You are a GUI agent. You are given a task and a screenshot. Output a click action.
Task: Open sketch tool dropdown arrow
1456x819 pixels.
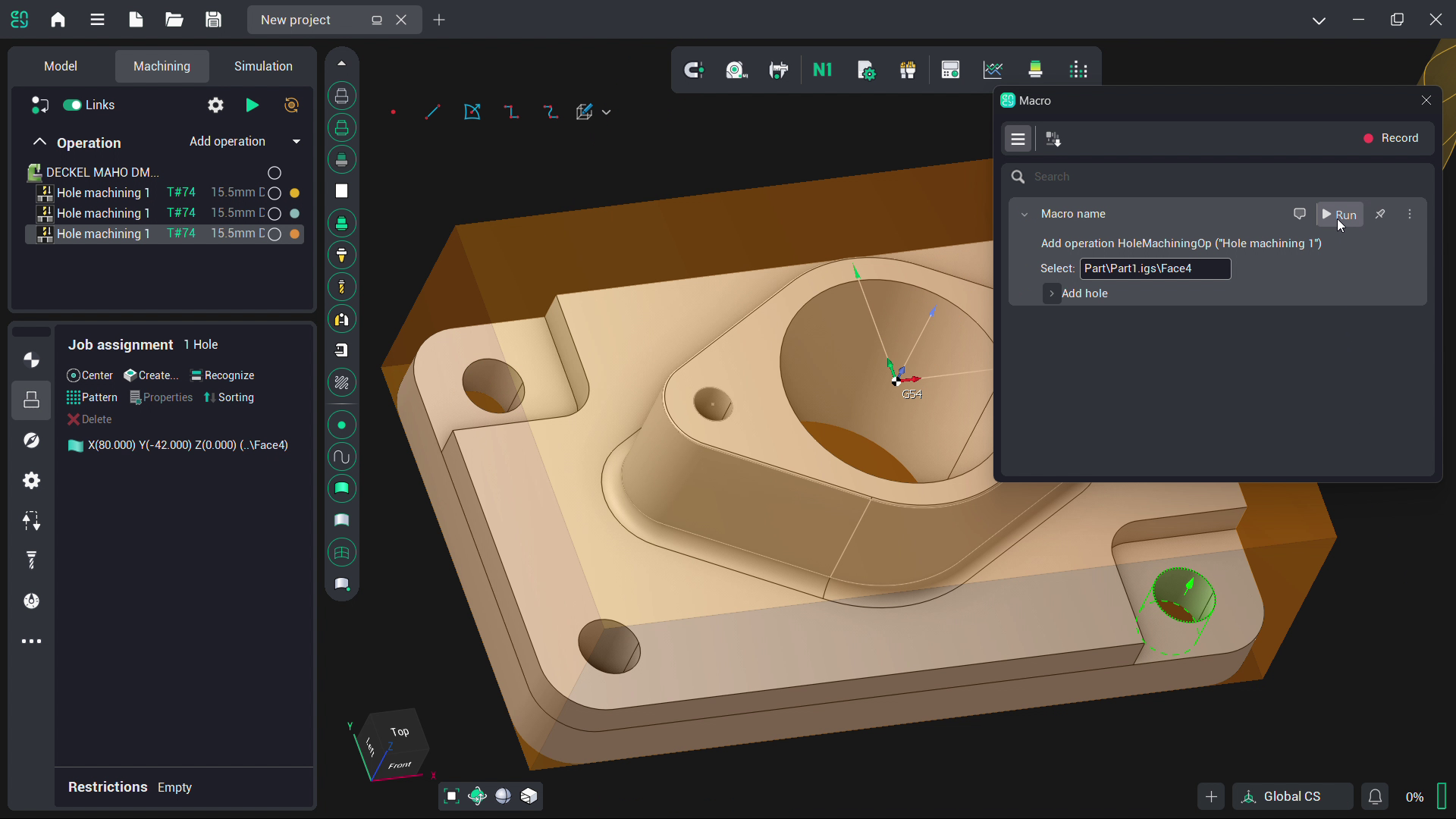(606, 112)
